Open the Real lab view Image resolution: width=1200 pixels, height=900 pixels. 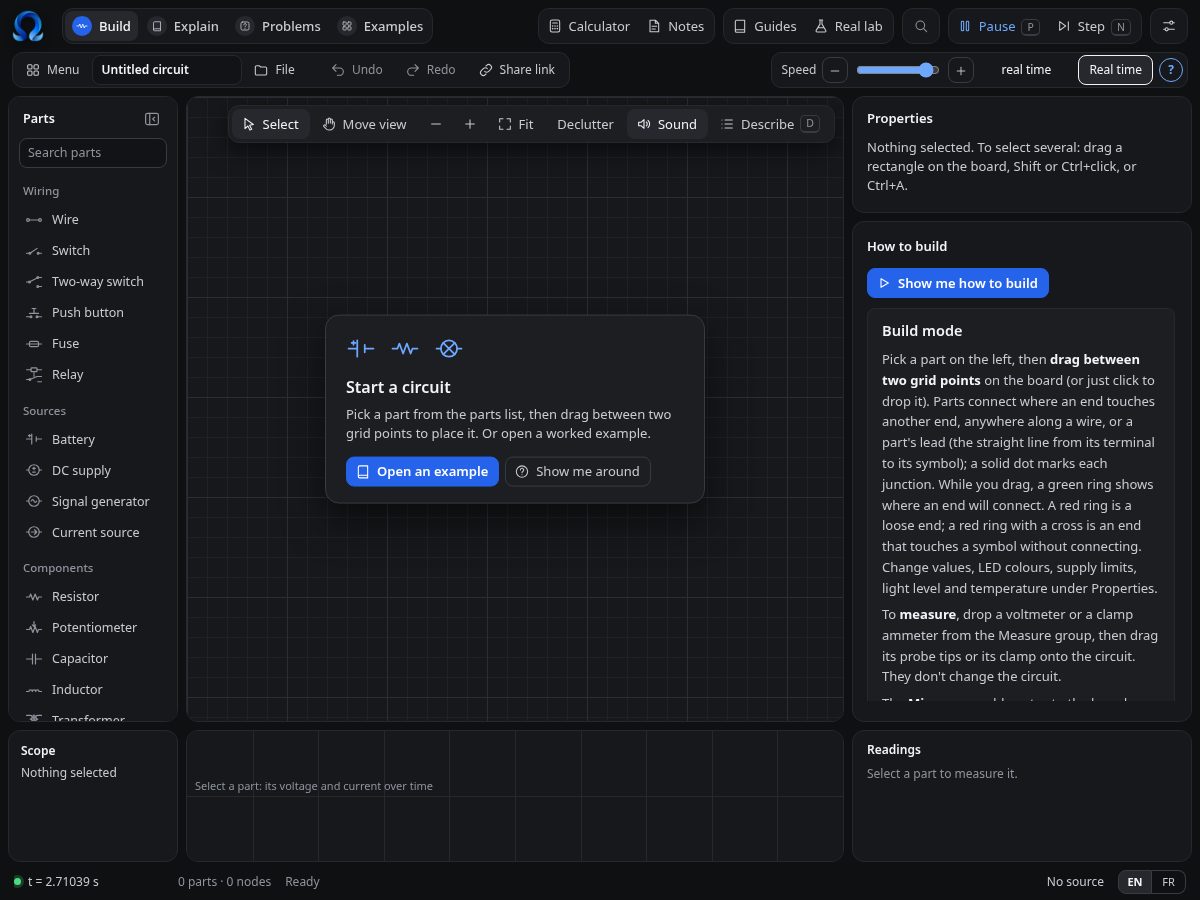click(849, 26)
